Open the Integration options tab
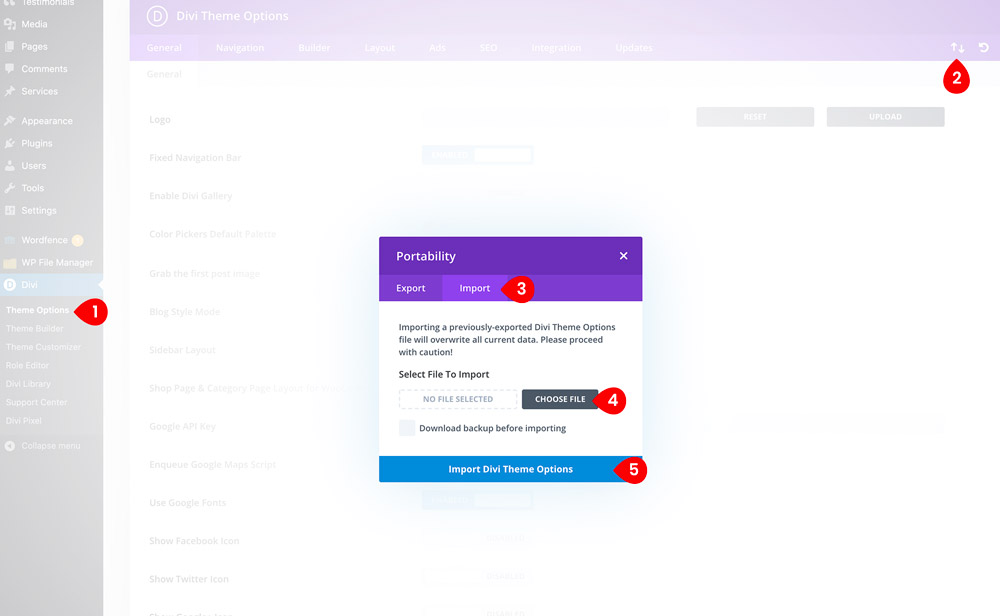 (x=556, y=48)
